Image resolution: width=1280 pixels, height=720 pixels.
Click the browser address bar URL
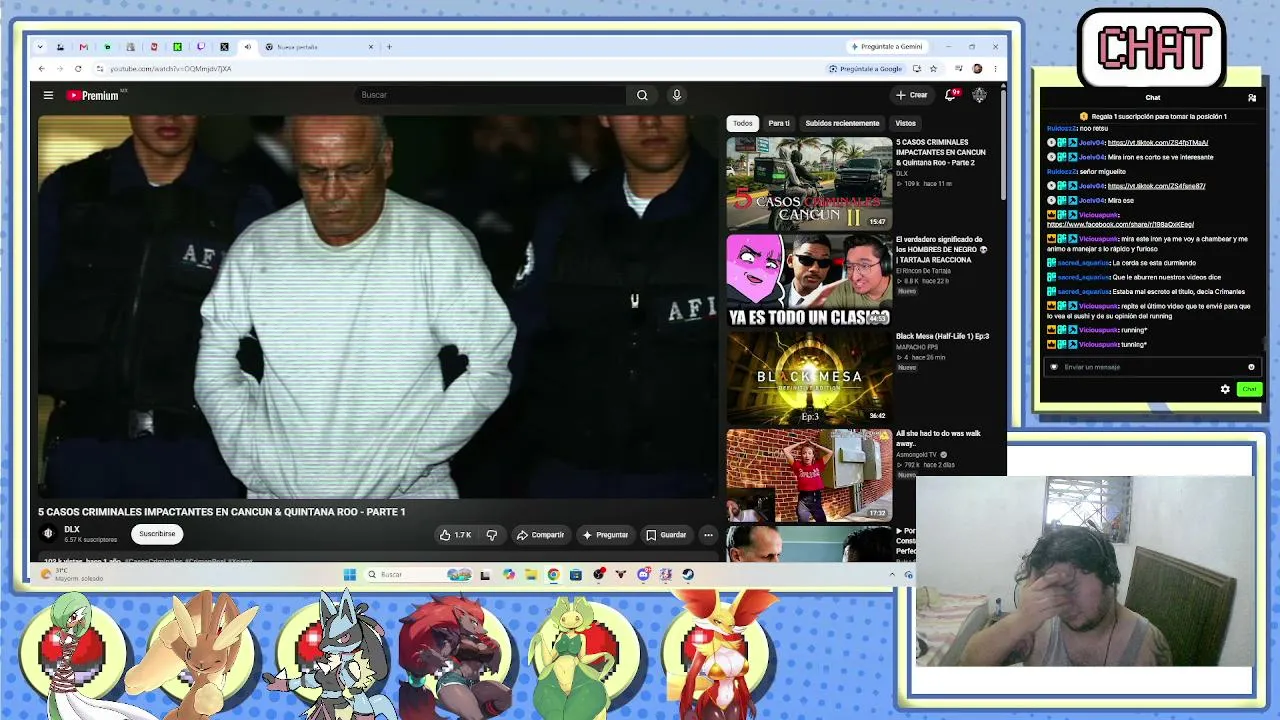click(x=170, y=69)
